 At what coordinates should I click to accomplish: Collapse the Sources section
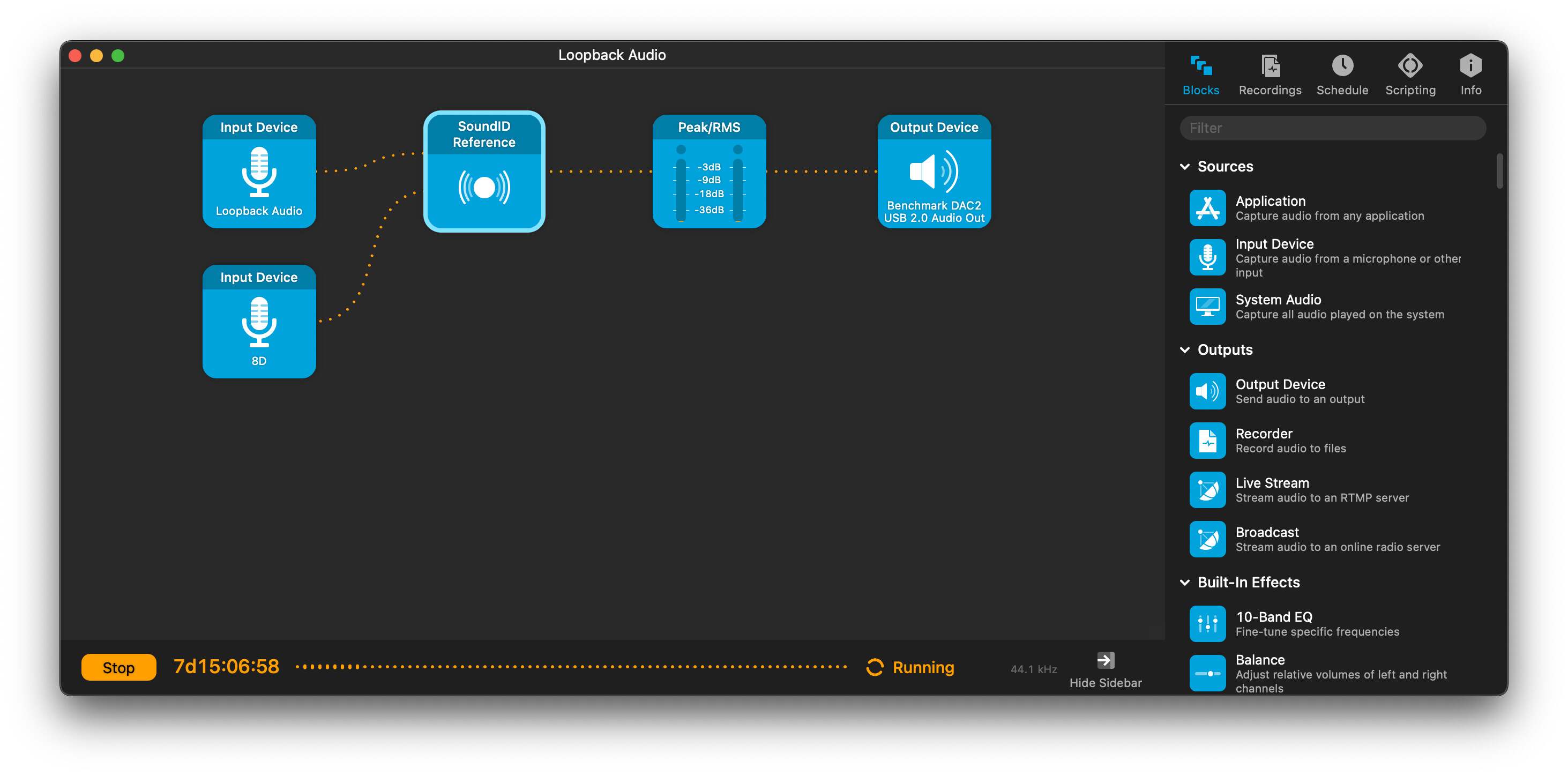tap(1184, 166)
